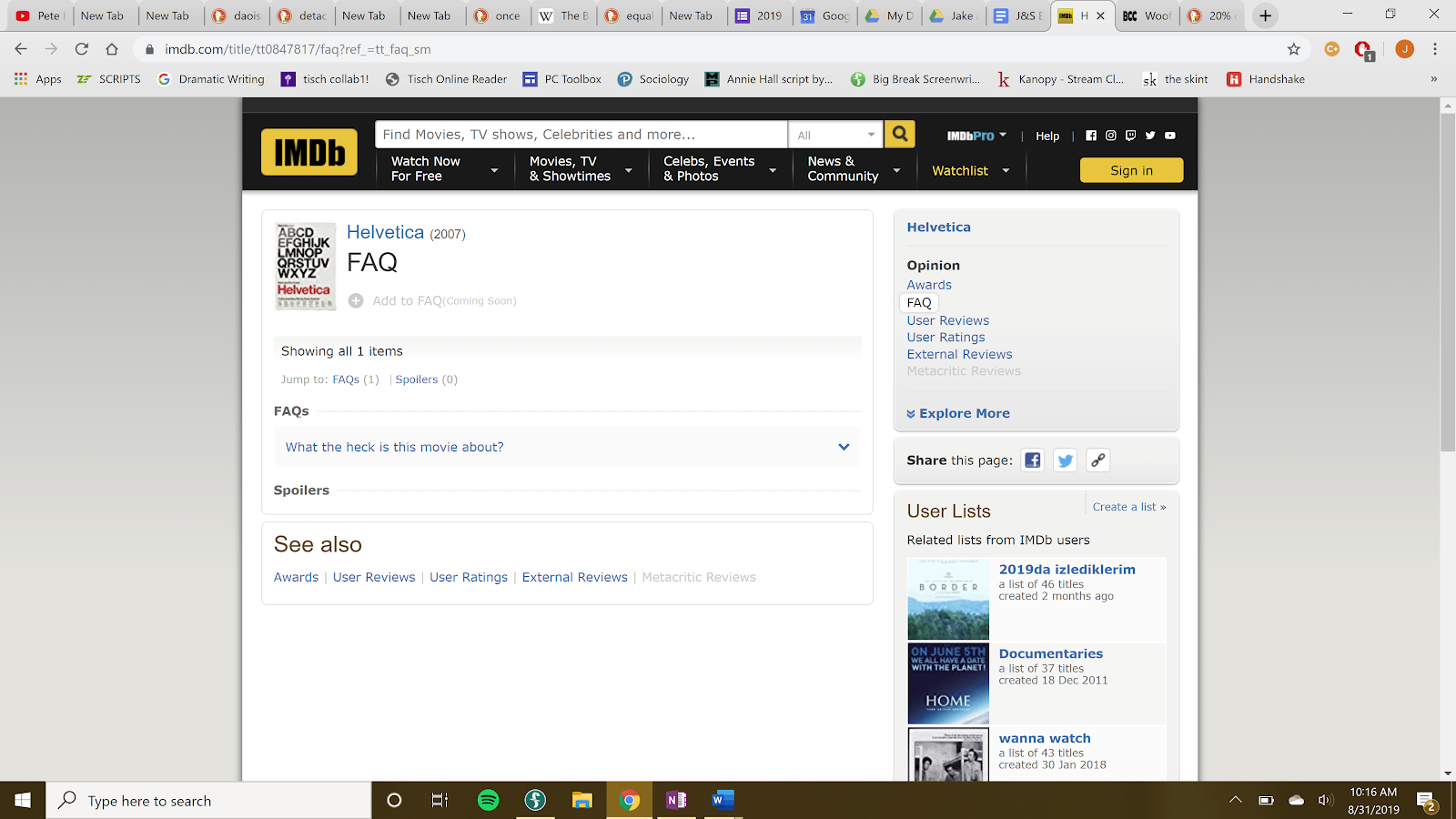Open the search category All dropdown
Screen dimensions: 1456x819
(x=835, y=135)
